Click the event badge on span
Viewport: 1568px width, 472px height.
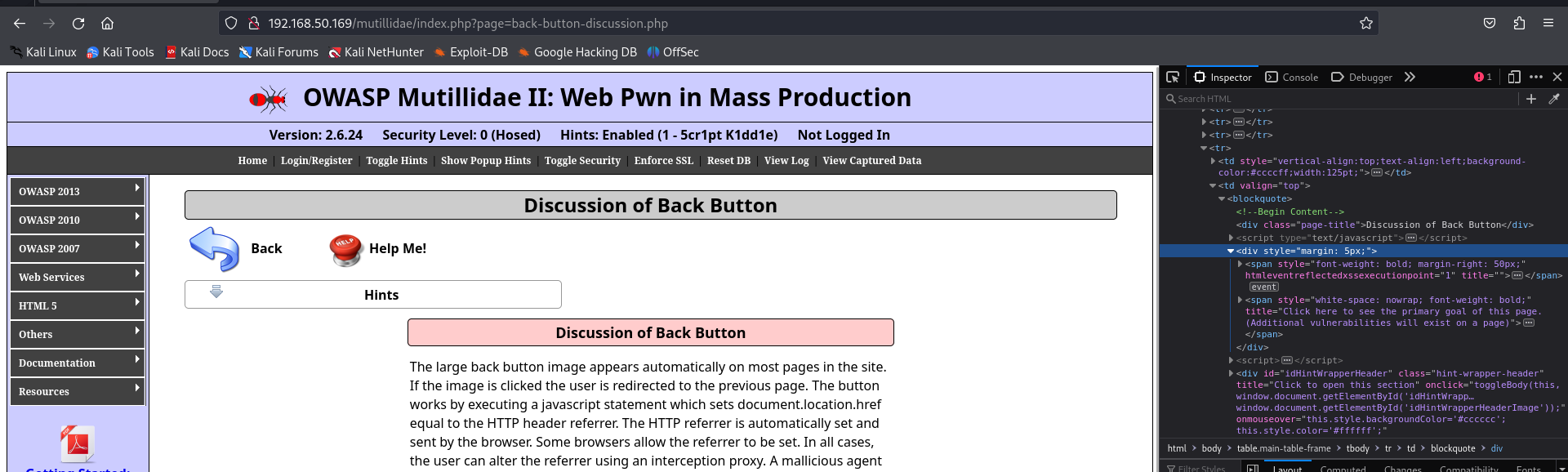(1263, 287)
